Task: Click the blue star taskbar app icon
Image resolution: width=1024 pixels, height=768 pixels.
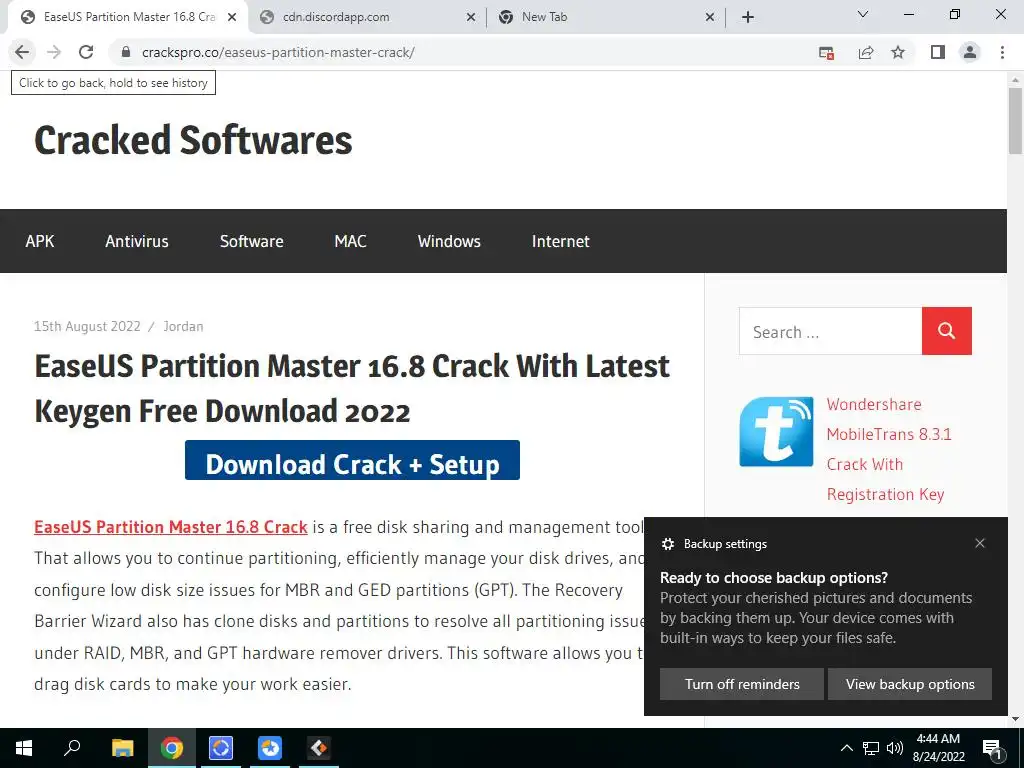Action: [x=270, y=748]
